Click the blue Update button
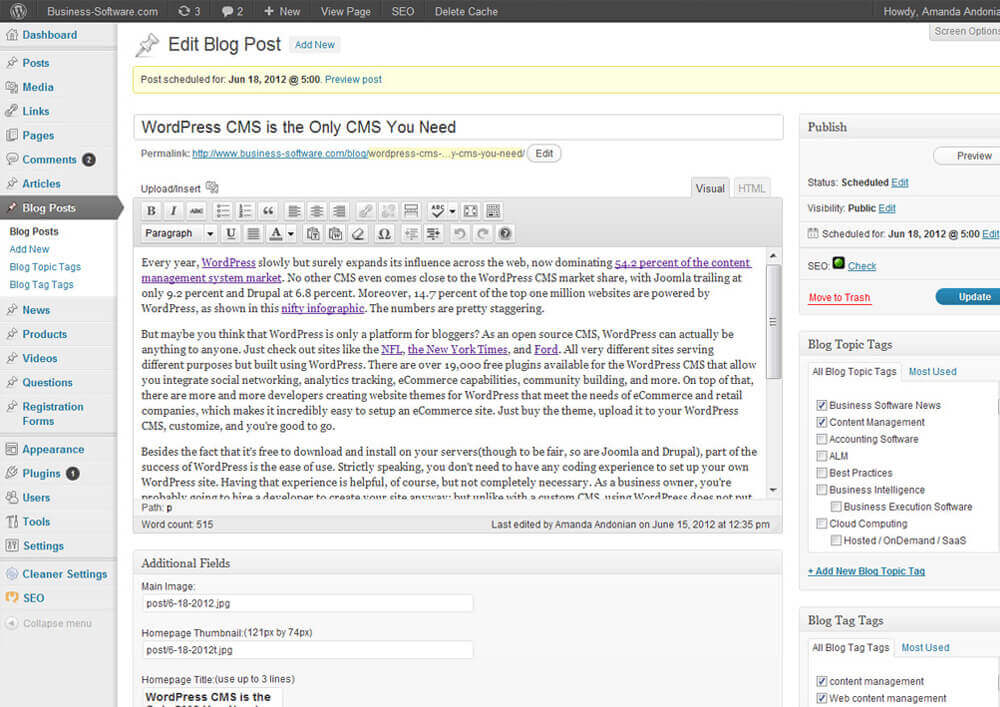Viewport: 1000px width, 707px height. [x=967, y=297]
